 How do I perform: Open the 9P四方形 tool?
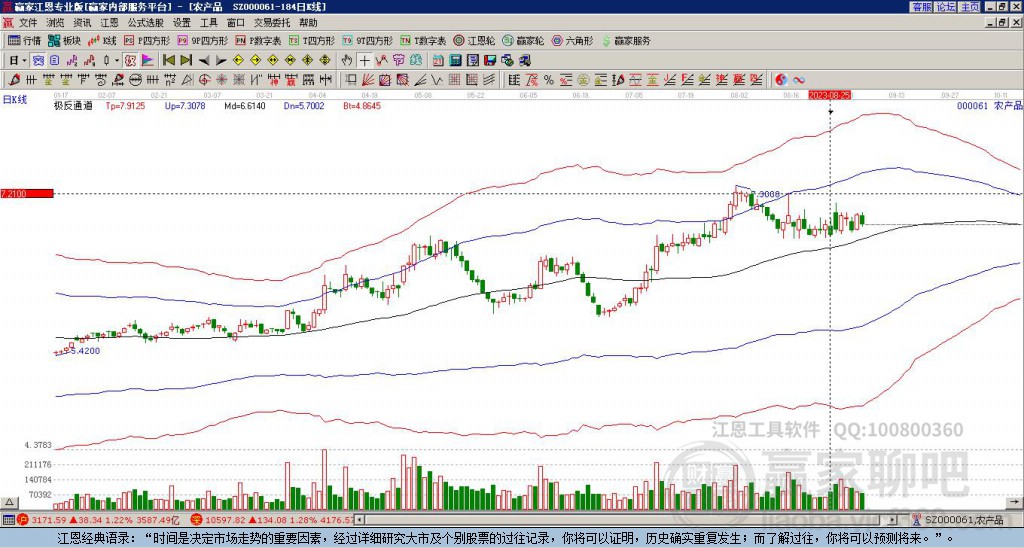pos(202,40)
